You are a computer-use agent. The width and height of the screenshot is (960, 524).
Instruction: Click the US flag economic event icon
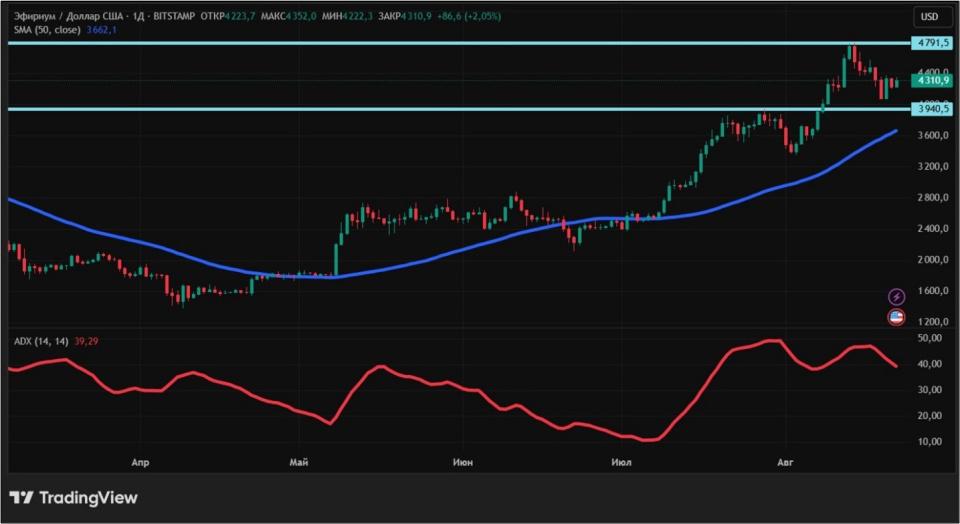[x=897, y=318]
